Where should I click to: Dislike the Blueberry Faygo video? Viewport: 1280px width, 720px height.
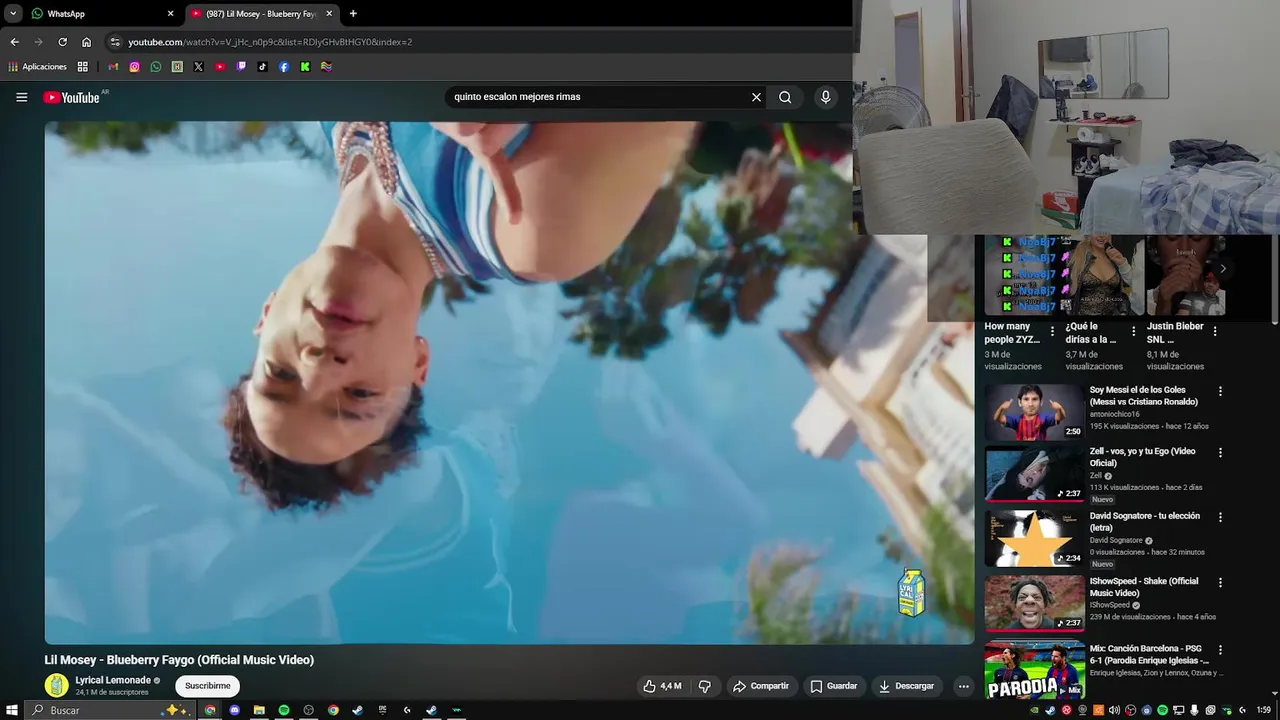[704, 686]
